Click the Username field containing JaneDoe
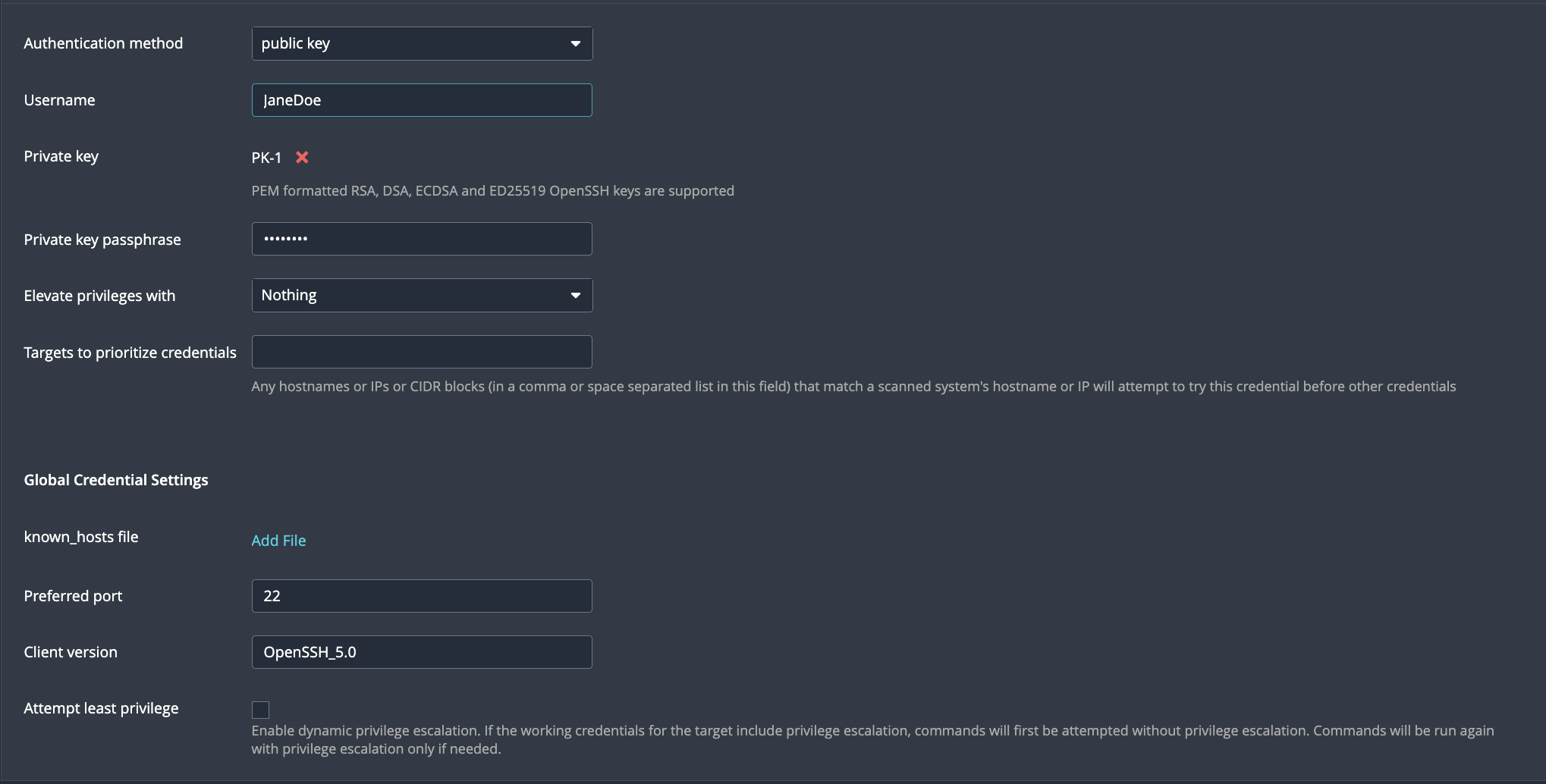 [422, 99]
